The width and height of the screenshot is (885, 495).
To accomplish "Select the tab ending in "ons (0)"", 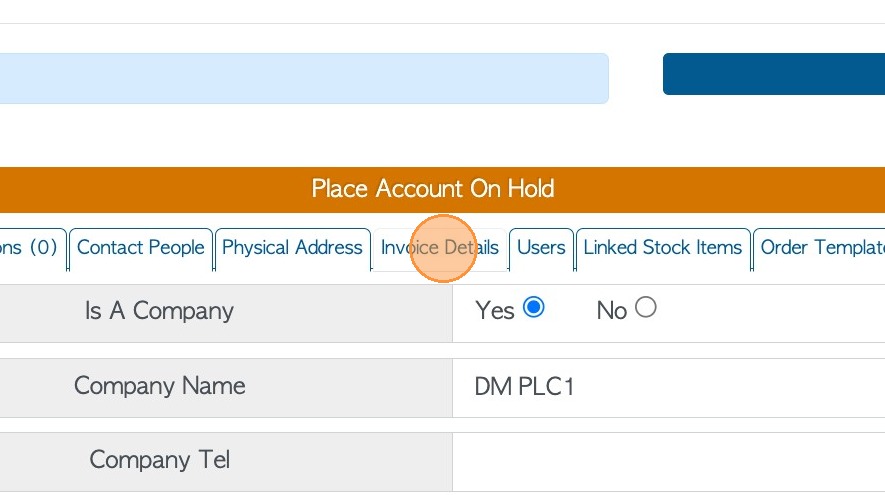I will point(30,248).
